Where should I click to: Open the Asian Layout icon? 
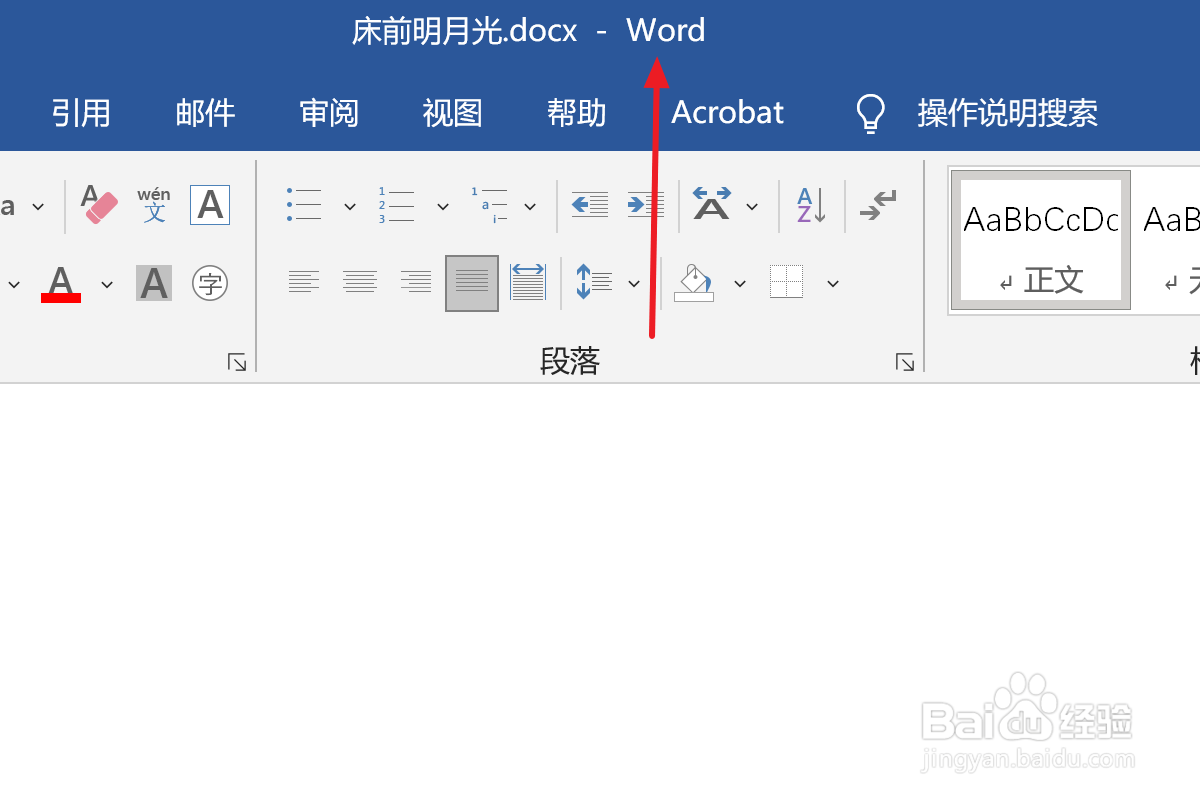tap(712, 204)
